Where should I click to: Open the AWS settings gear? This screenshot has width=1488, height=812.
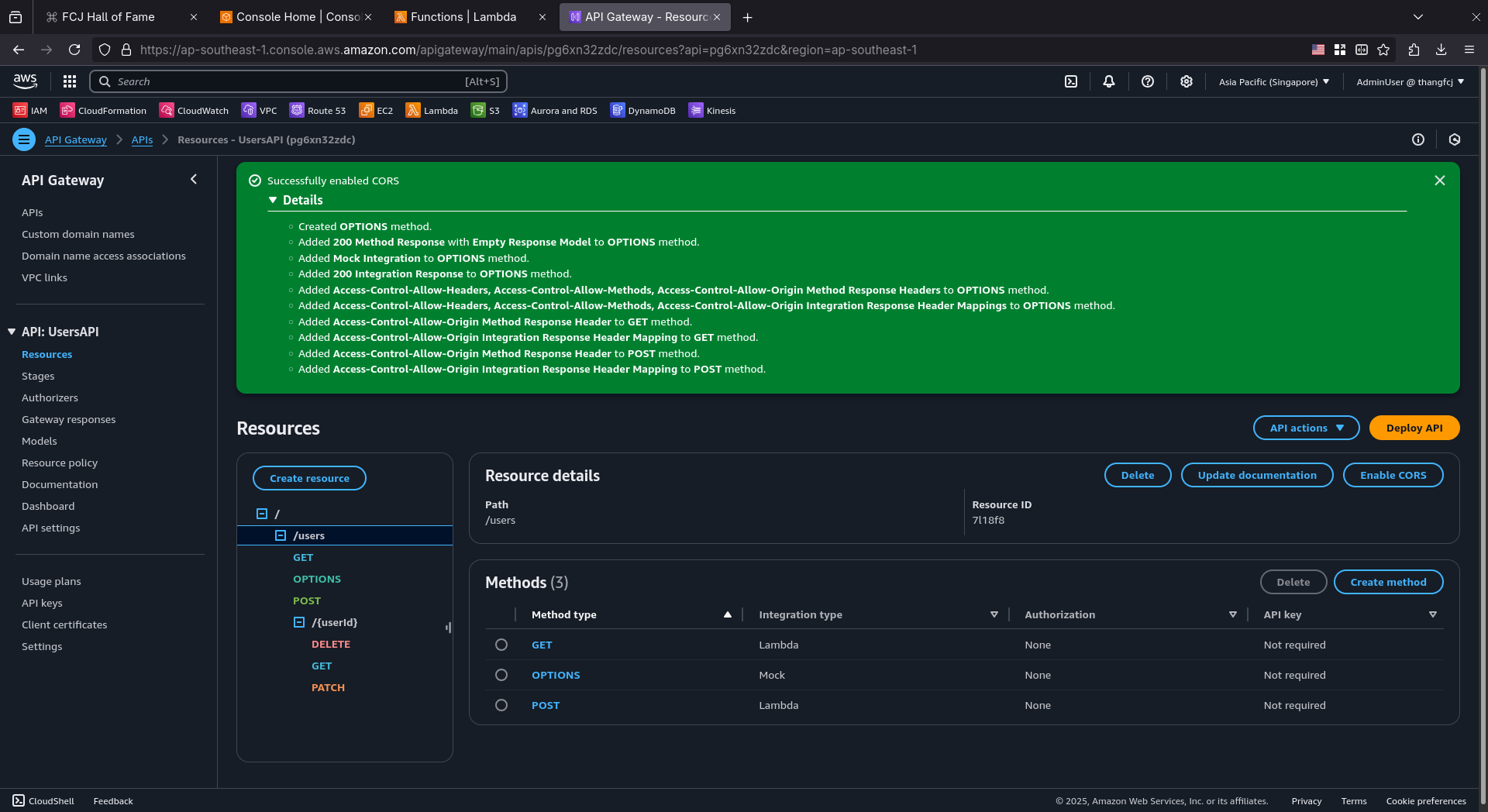[1187, 81]
